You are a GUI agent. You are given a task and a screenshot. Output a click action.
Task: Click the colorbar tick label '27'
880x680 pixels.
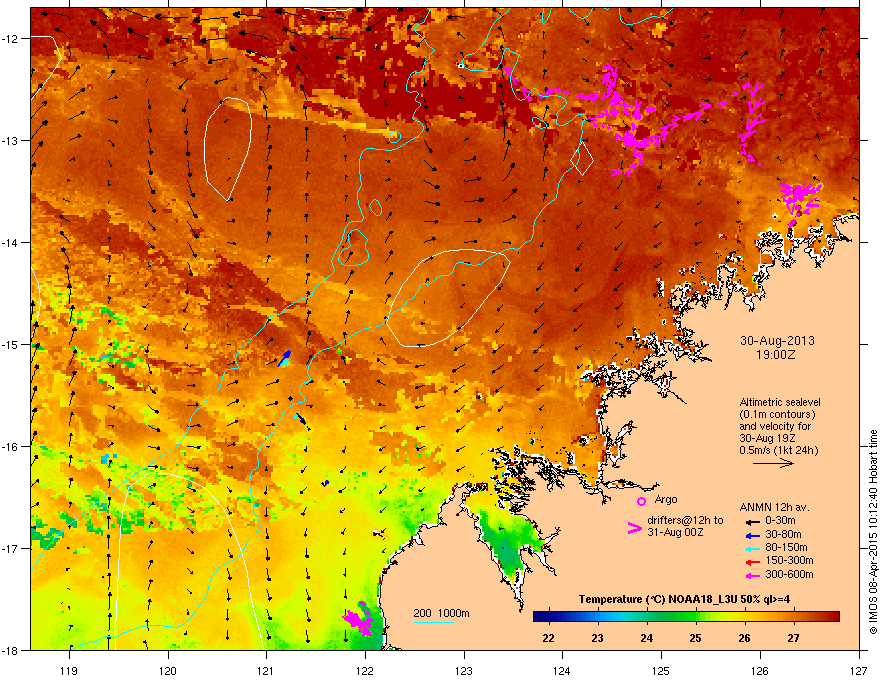[x=793, y=638]
